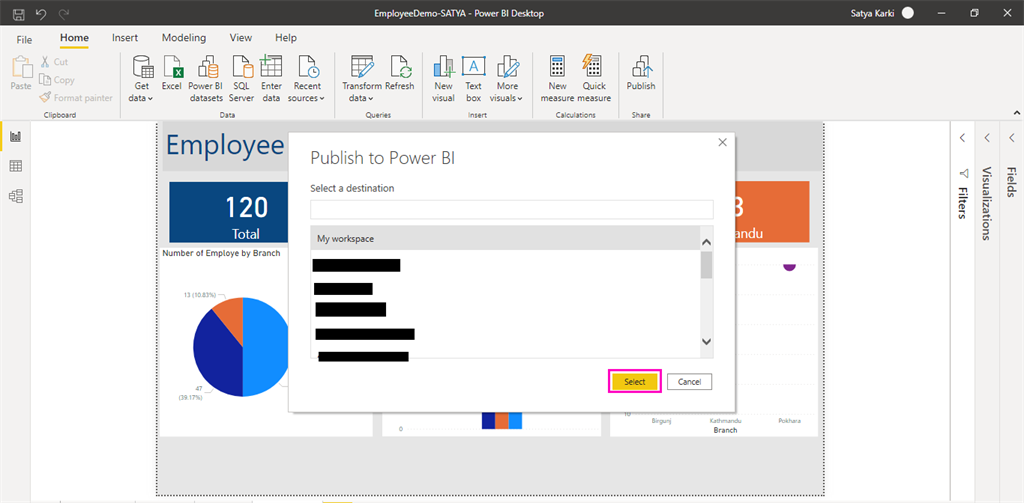Insert a Text box
The width and height of the screenshot is (1024, 503).
(473, 78)
